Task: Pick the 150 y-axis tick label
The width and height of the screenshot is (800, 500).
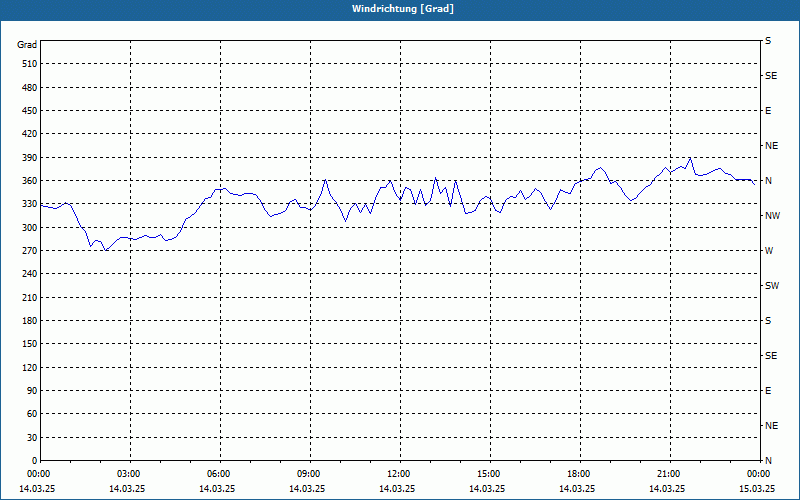Action: pos(30,344)
